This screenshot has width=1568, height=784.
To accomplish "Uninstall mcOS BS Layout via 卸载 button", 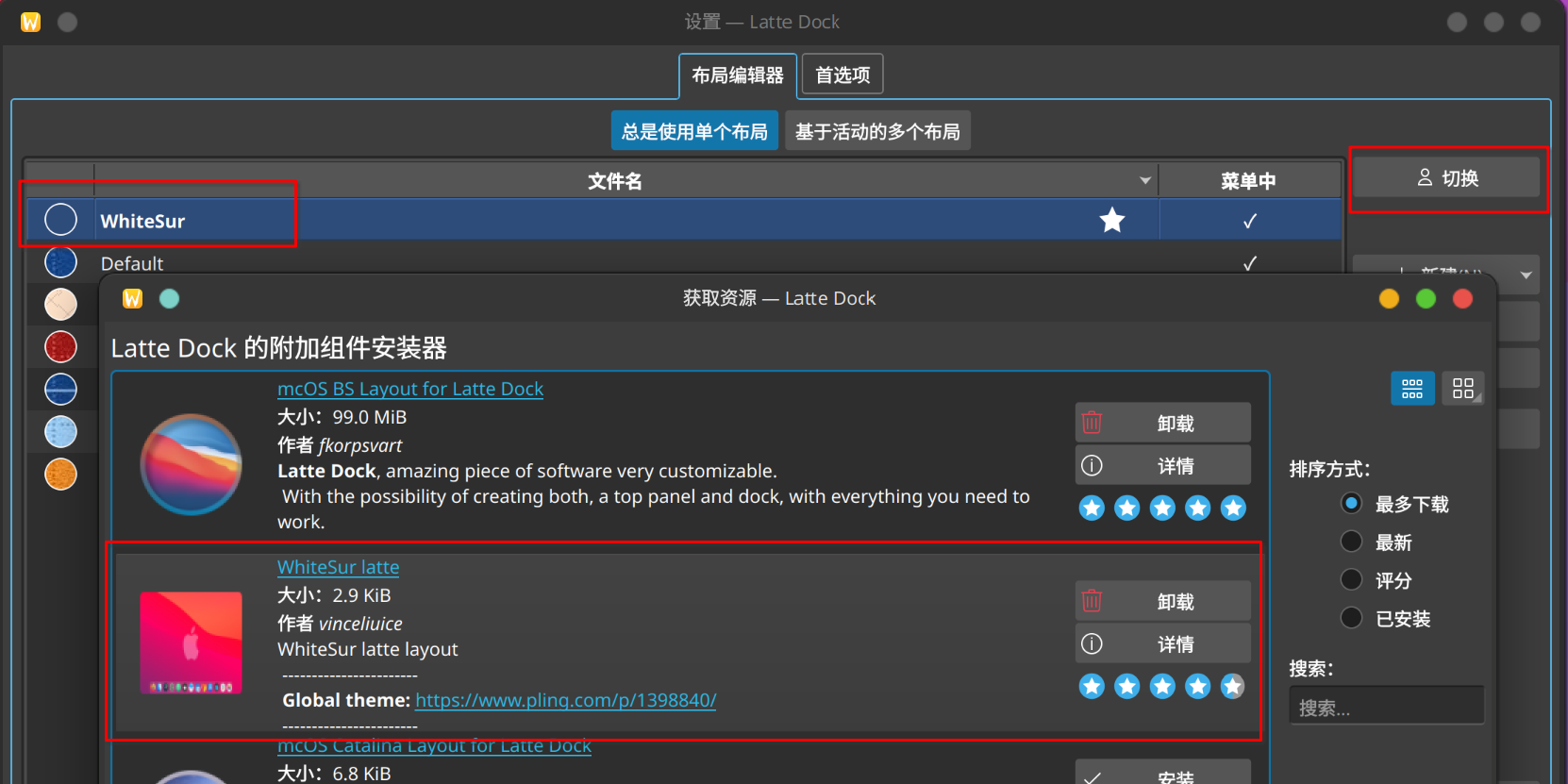I will point(1163,423).
